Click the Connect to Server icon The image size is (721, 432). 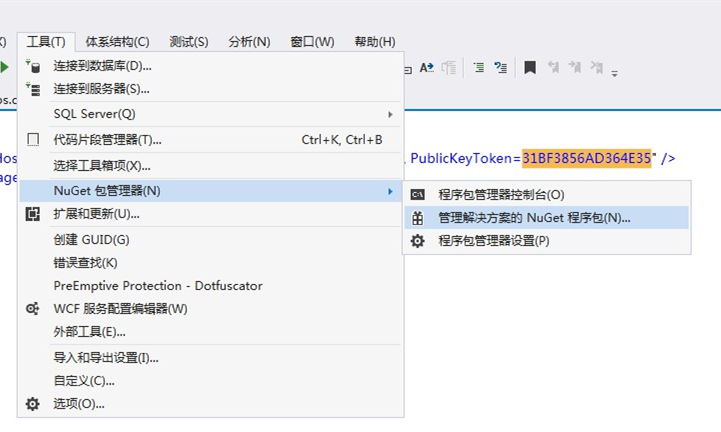[33, 89]
